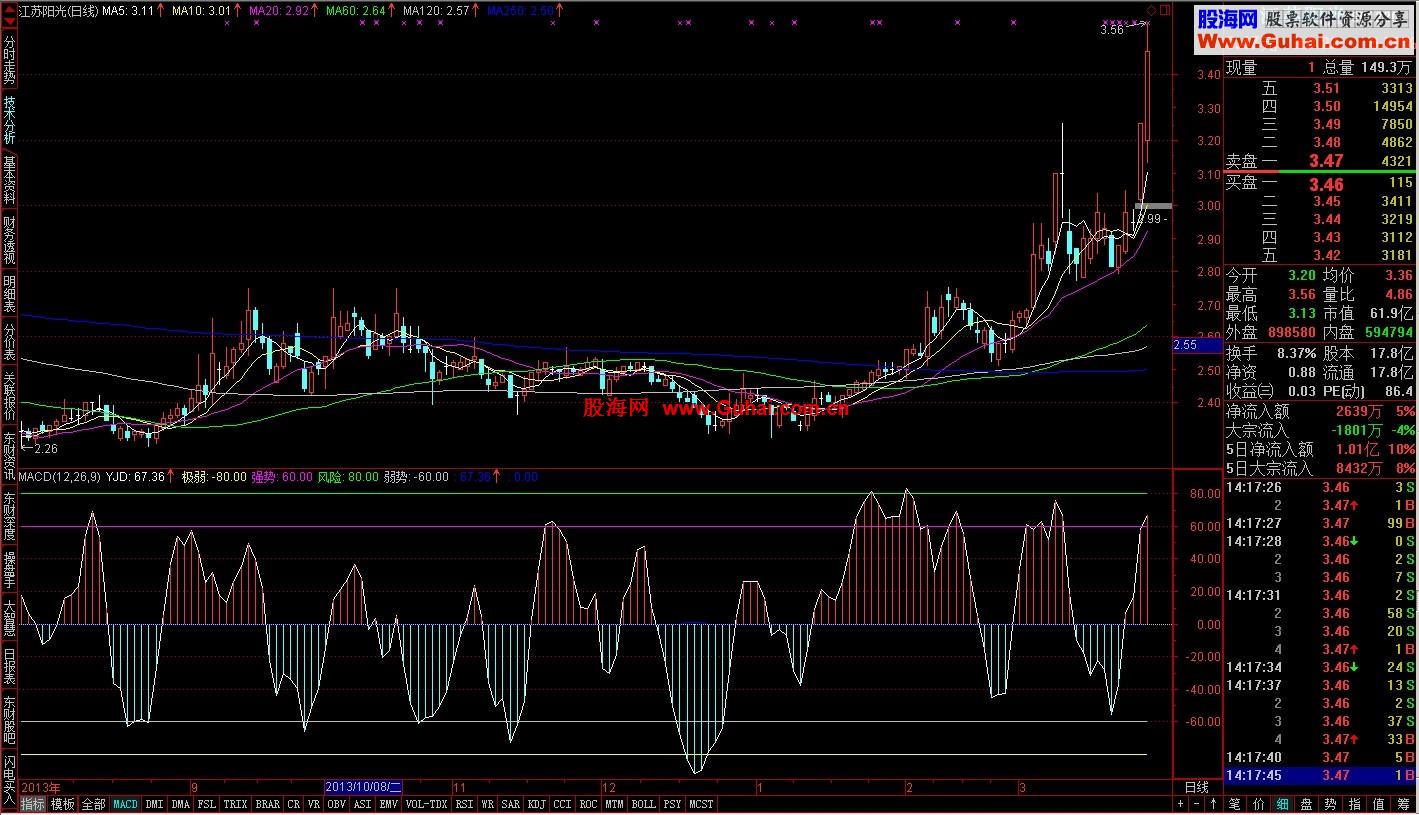1419x815 pixels.
Task: Switch to 价 panel tab
Action: click(1258, 804)
